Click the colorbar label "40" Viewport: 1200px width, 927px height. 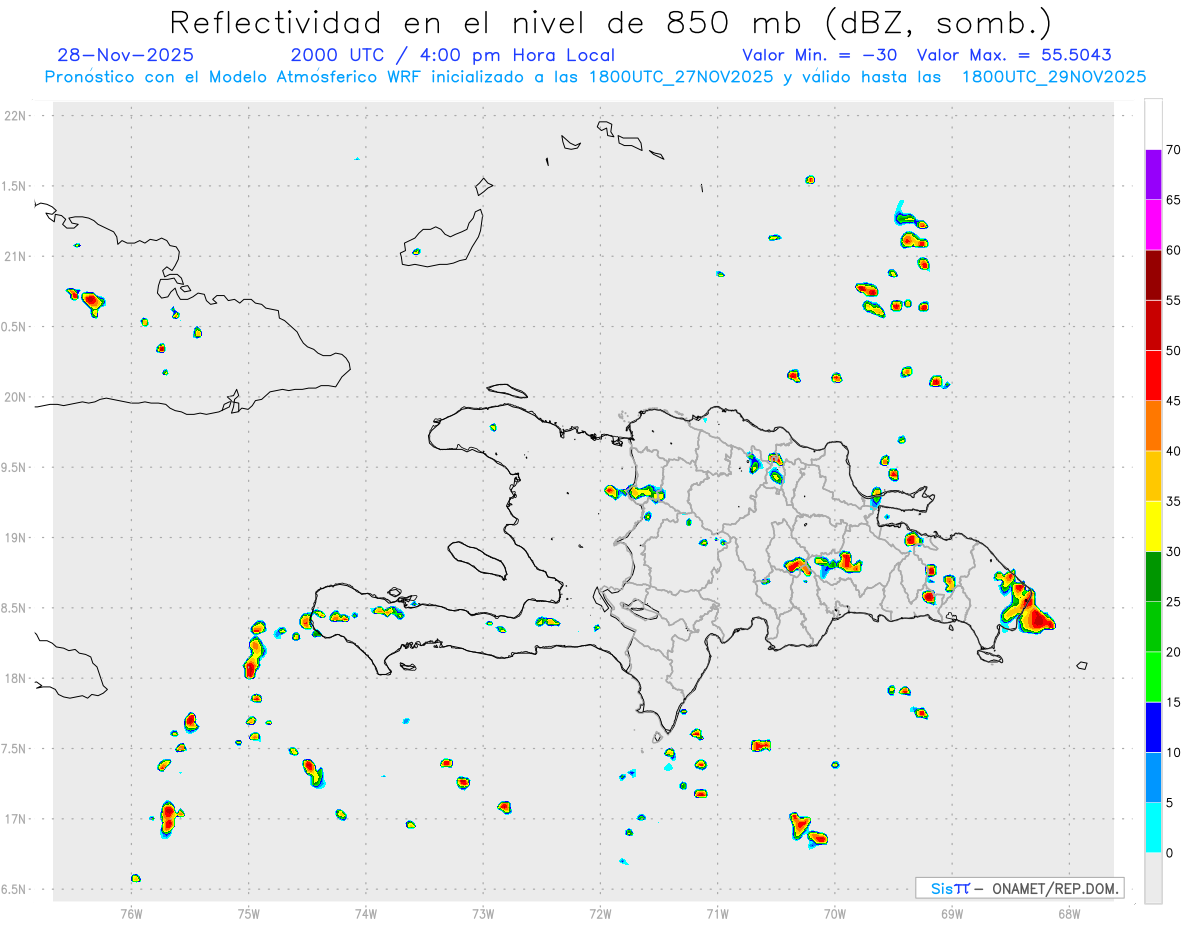[1174, 451]
